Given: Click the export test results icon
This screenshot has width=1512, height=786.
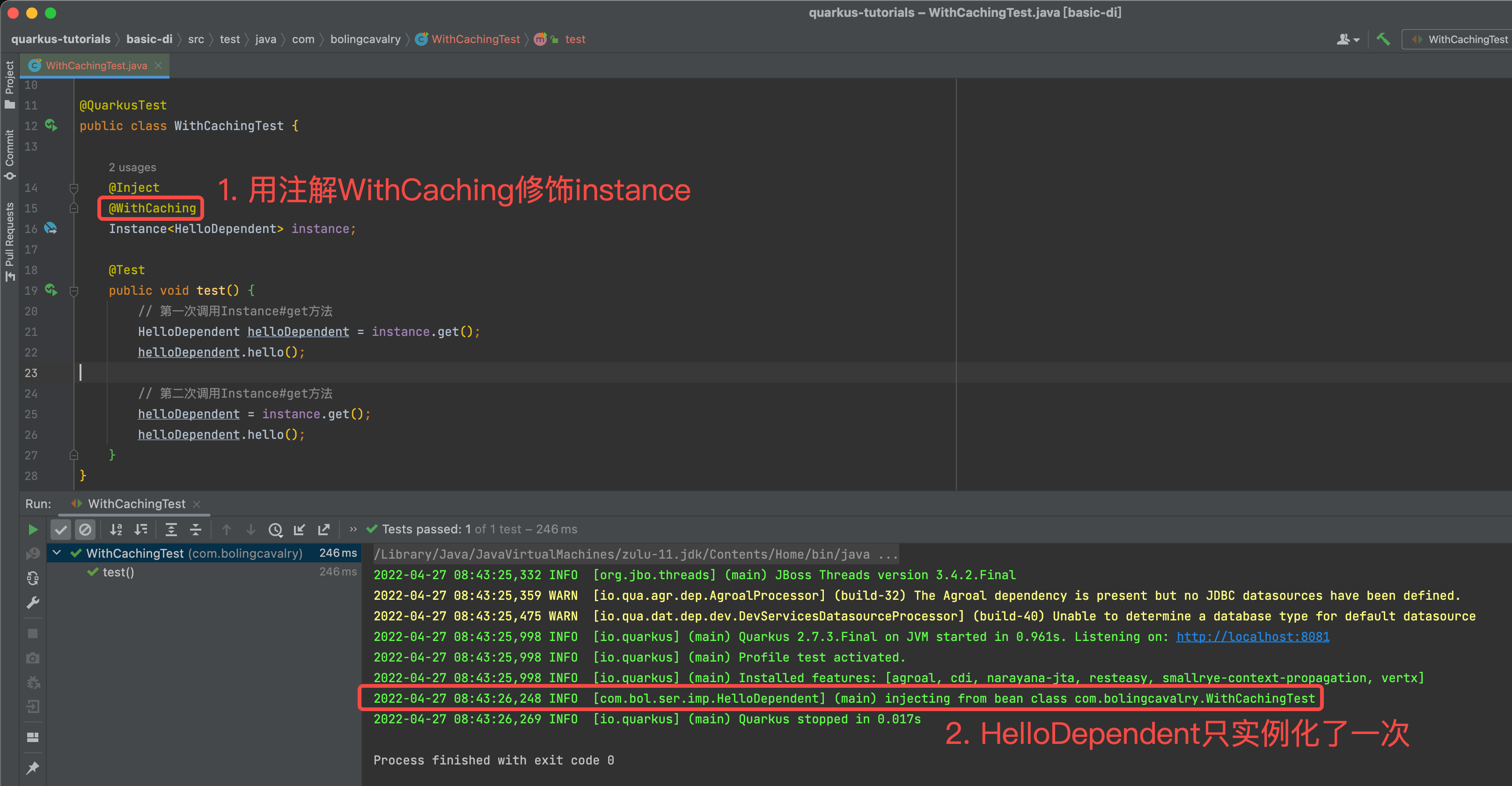Looking at the screenshot, I should tap(323, 530).
